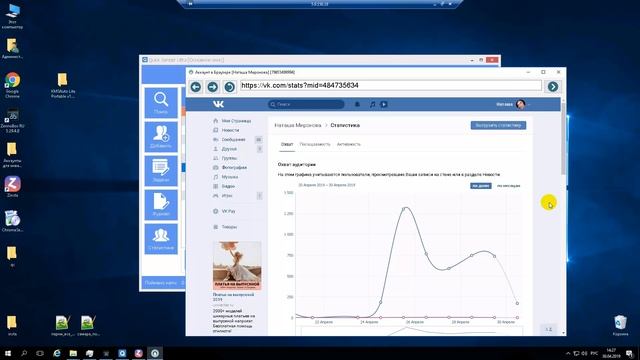
Task: Open Фотографии in VK sidebar
Action: coord(234,167)
